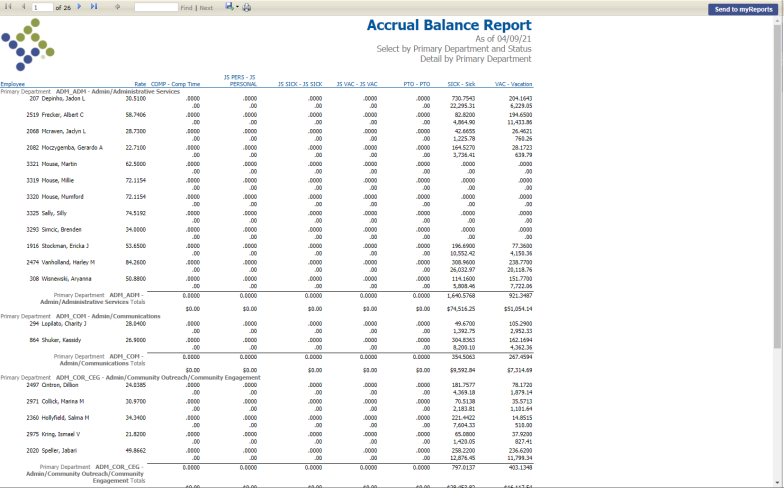
Task: Print the report with the printer icon
Action: pos(246,8)
